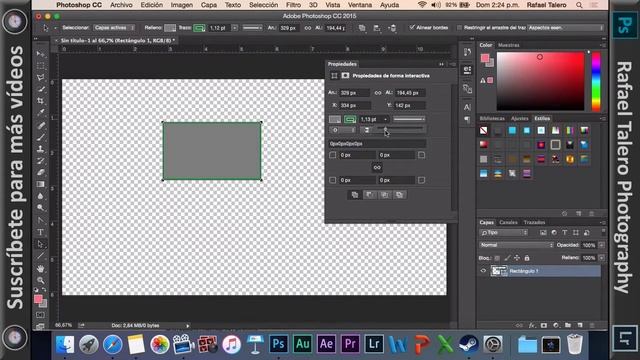The image size is (640, 360).
Task: Select the Gradient tool
Action: pos(40,184)
